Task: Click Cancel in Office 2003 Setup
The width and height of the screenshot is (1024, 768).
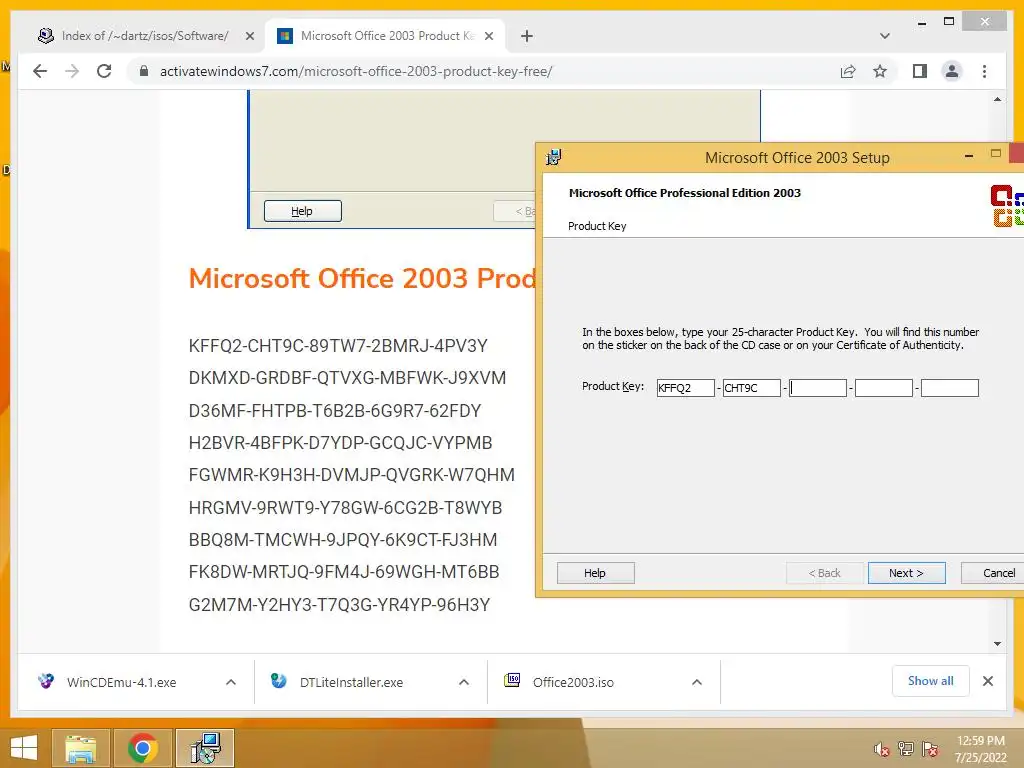Action: (993, 573)
